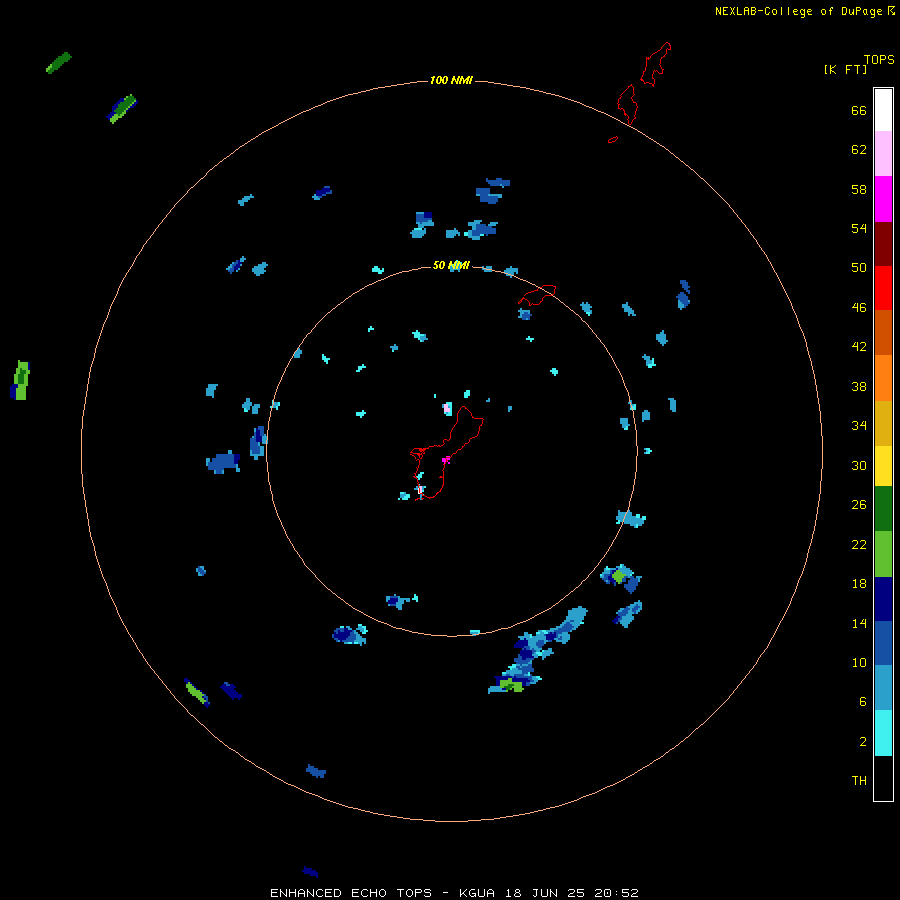The image size is (900, 900).
Task: Select the '38' legend label
Action: tap(859, 386)
